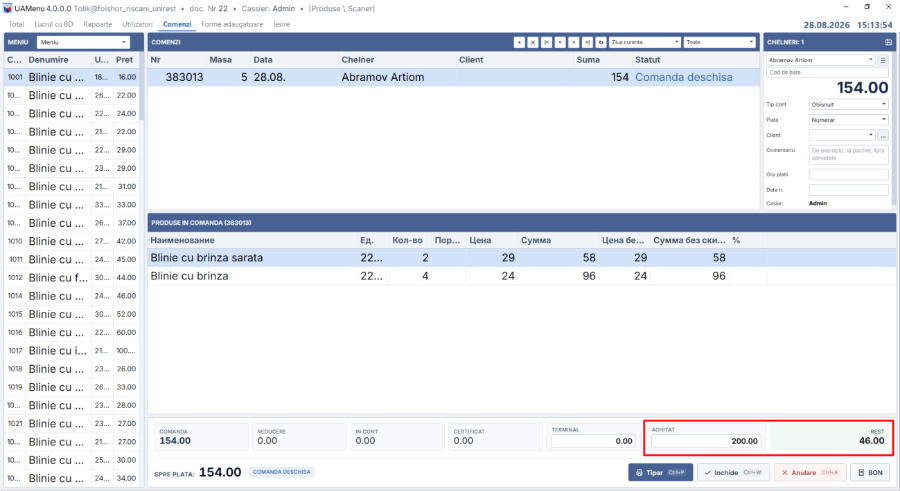
Task: Click the Ora platii field
Action: (x=848, y=175)
